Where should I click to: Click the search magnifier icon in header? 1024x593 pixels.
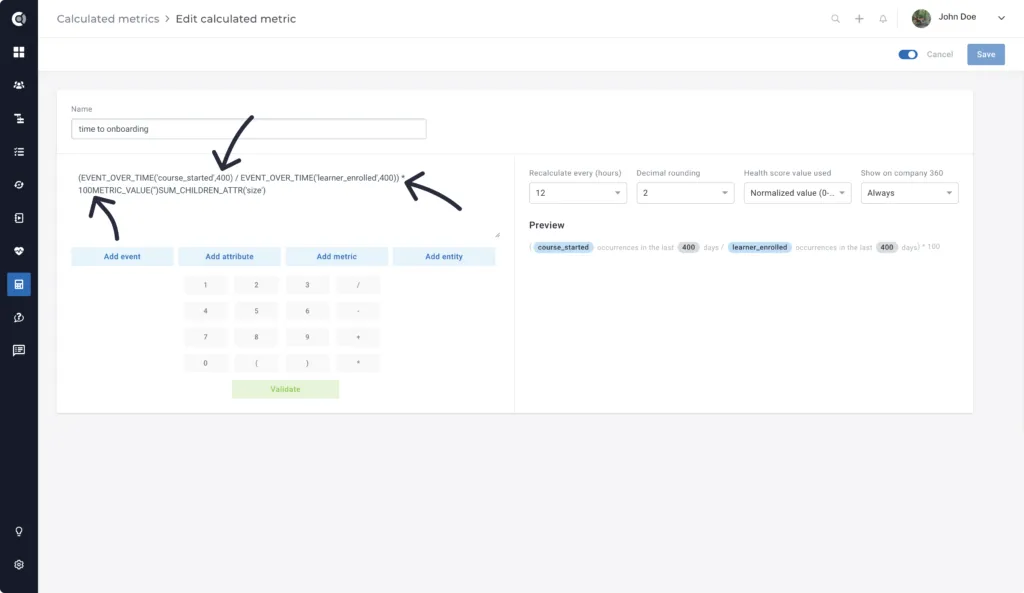click(835, 19)
